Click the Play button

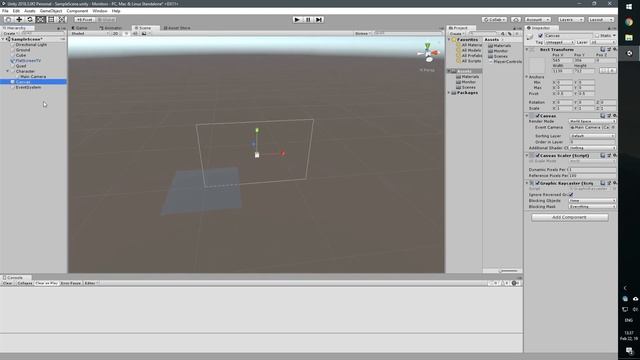tap(297, 20)
